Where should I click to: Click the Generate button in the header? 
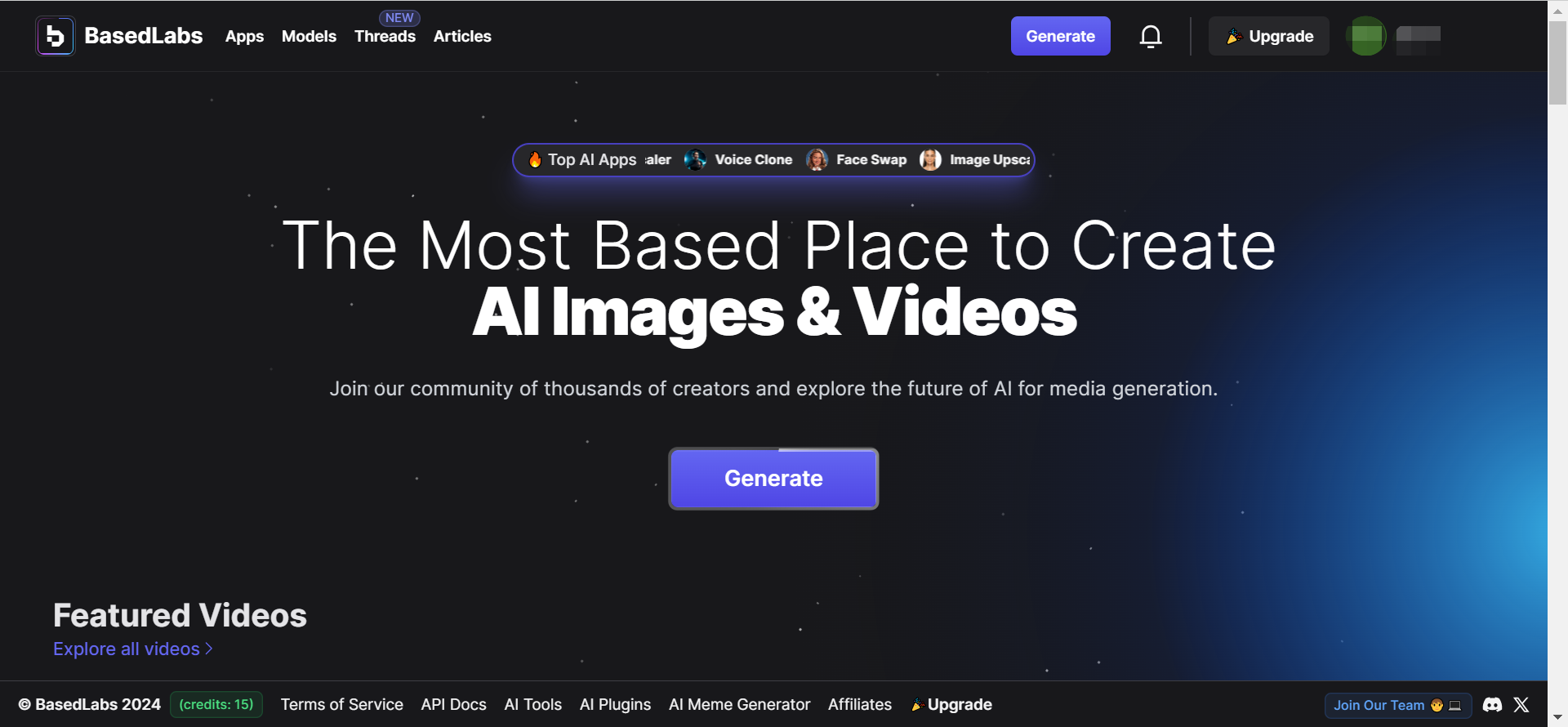click(1060, 36)
